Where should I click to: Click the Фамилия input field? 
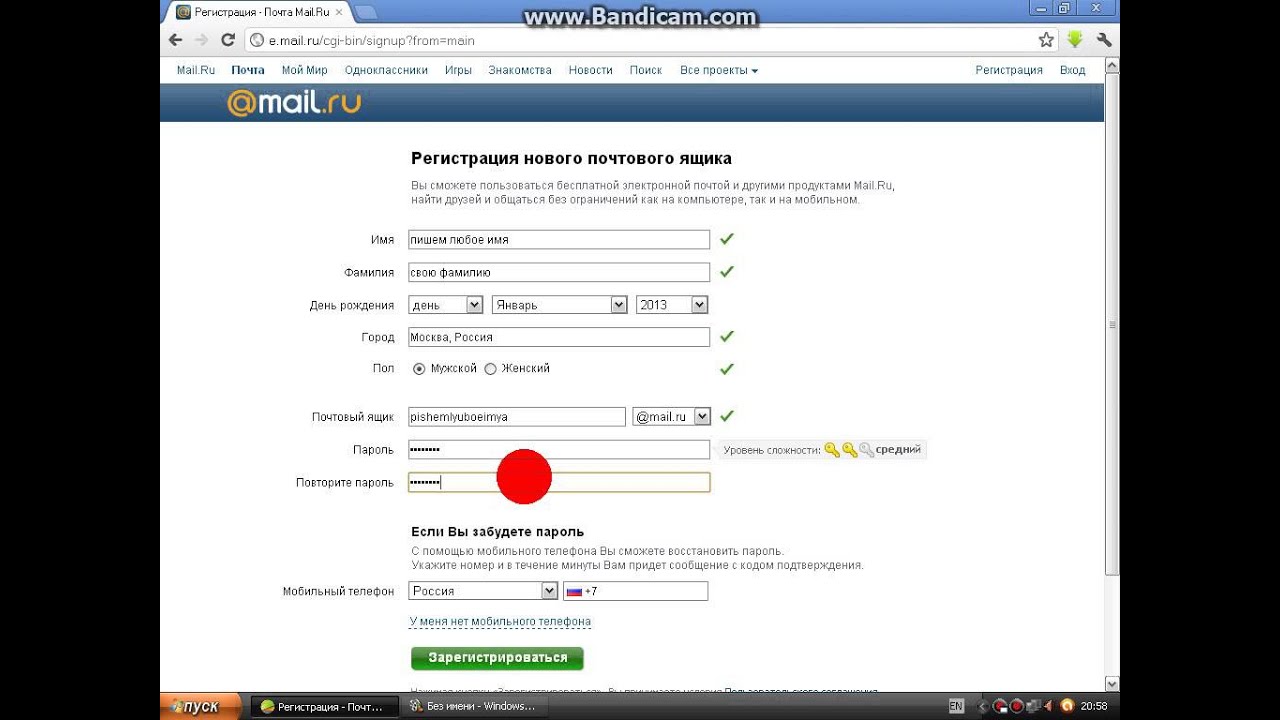(x=559, y=272)
